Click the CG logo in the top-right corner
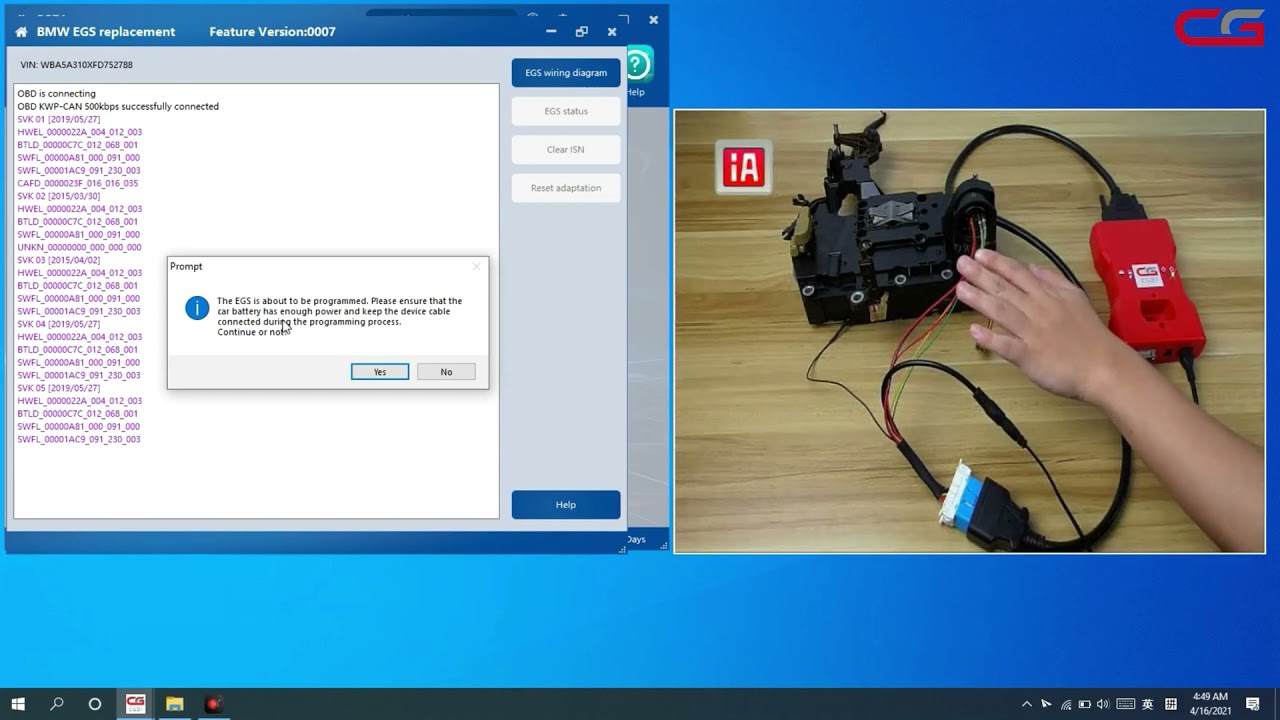This screenshot has width=1280, height=720. (1219, 27)
